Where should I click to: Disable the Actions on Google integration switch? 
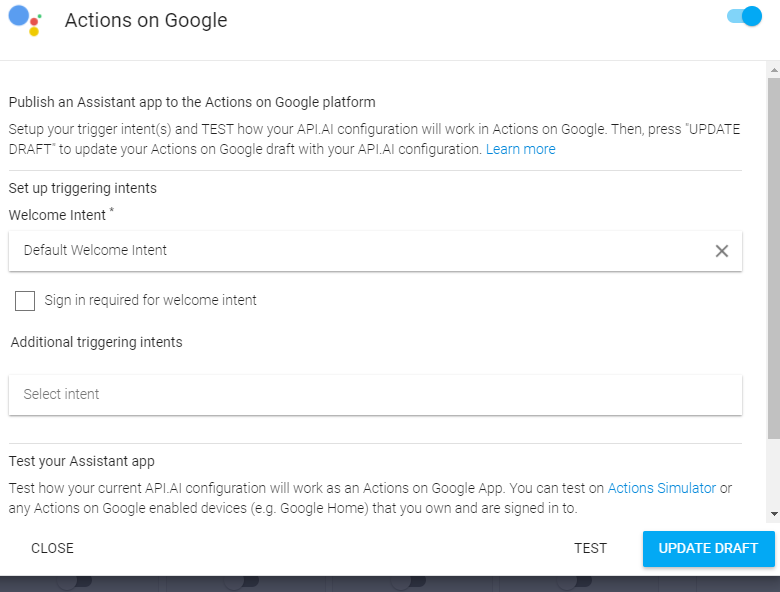click(744, 16)
